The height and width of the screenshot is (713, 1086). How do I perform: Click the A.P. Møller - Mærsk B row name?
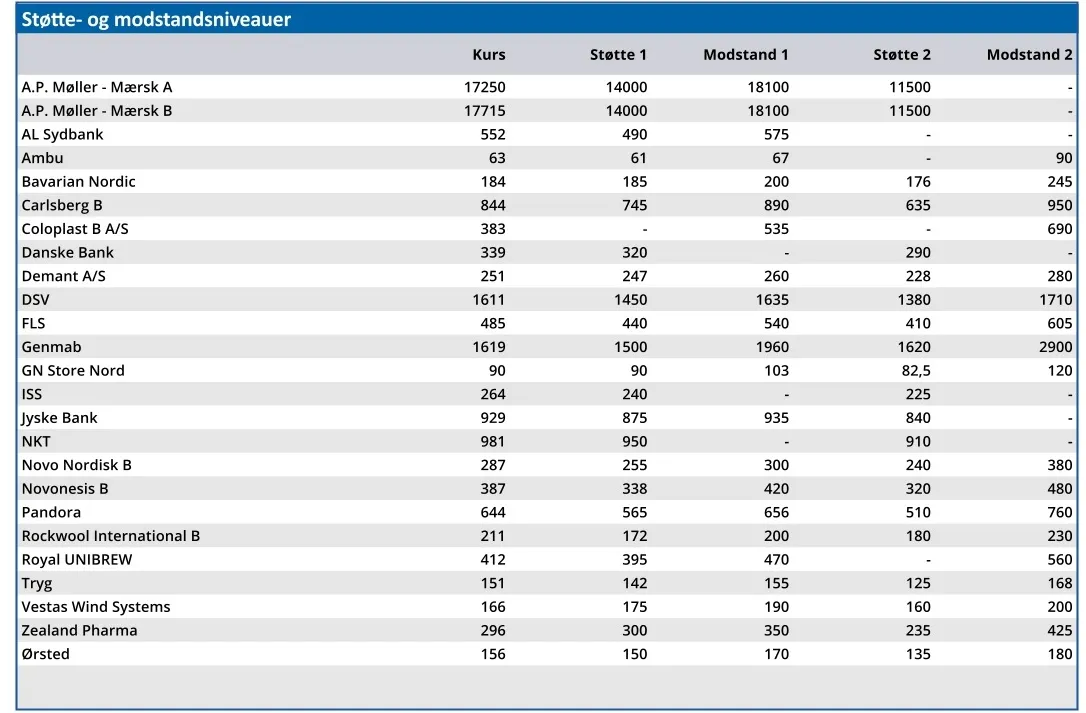click(x=97, y=111)
